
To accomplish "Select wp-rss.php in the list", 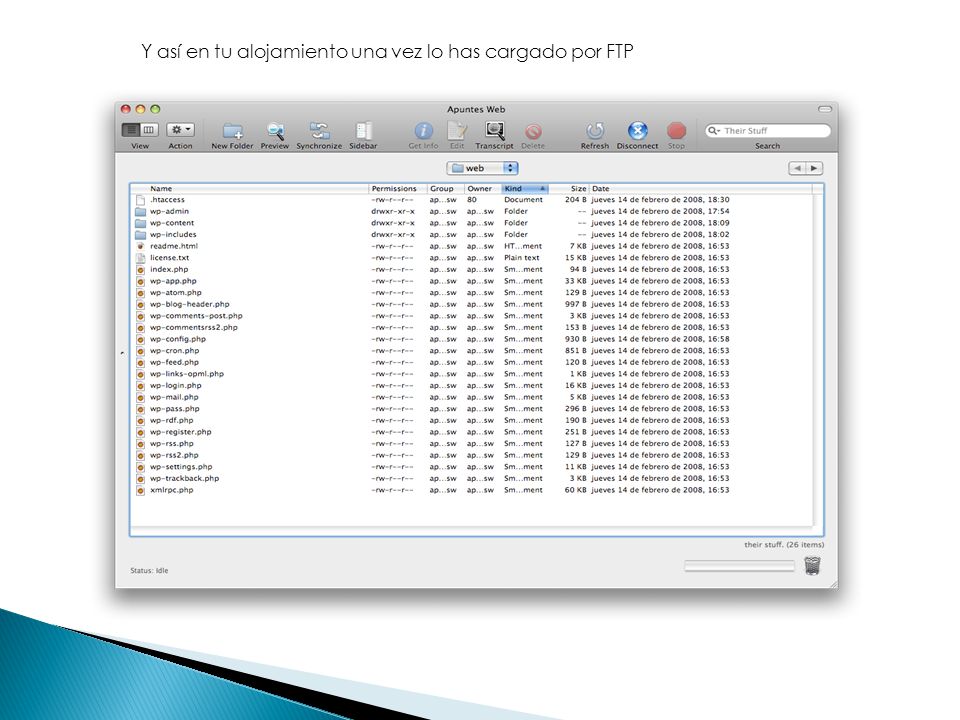I will click(471, 444).
